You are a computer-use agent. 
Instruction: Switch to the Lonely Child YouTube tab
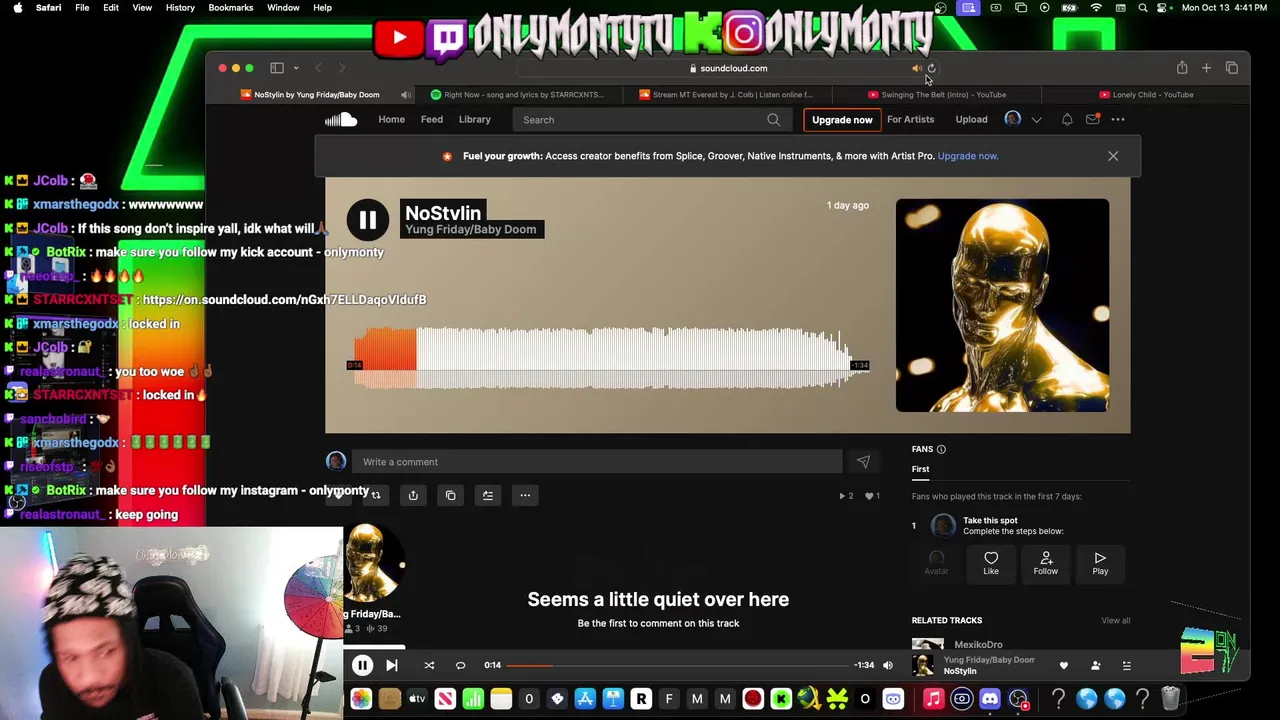[1146, 95]
